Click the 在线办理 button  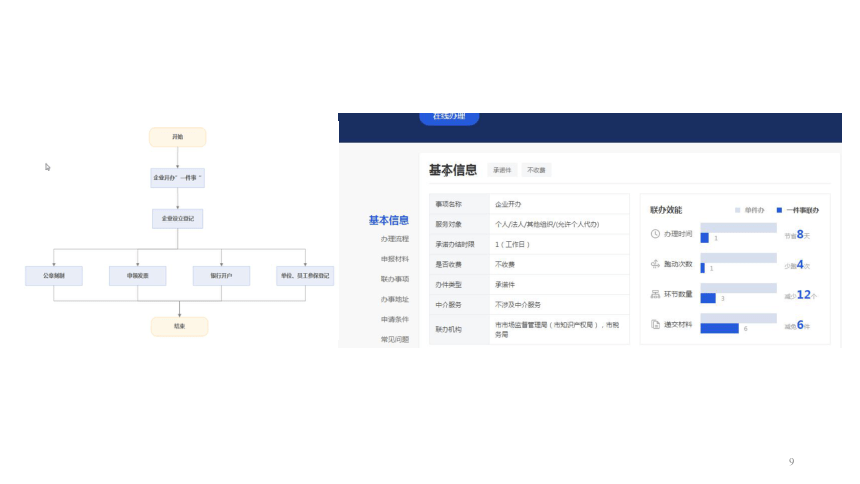click(449, 117)
